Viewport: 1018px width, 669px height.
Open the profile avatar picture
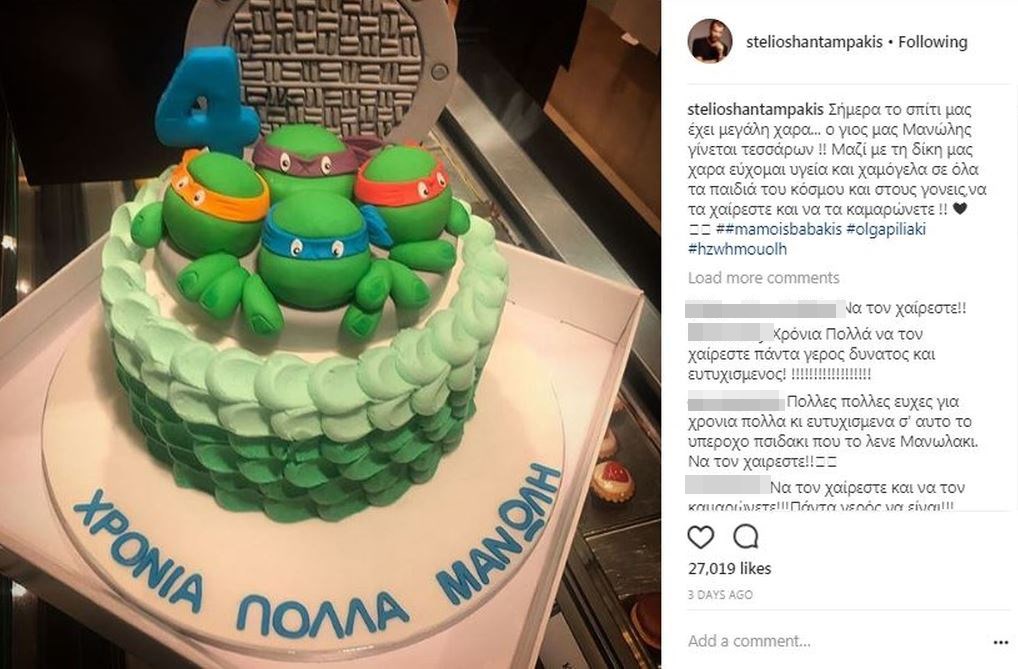pyautogui.click(x=710, y=41)
